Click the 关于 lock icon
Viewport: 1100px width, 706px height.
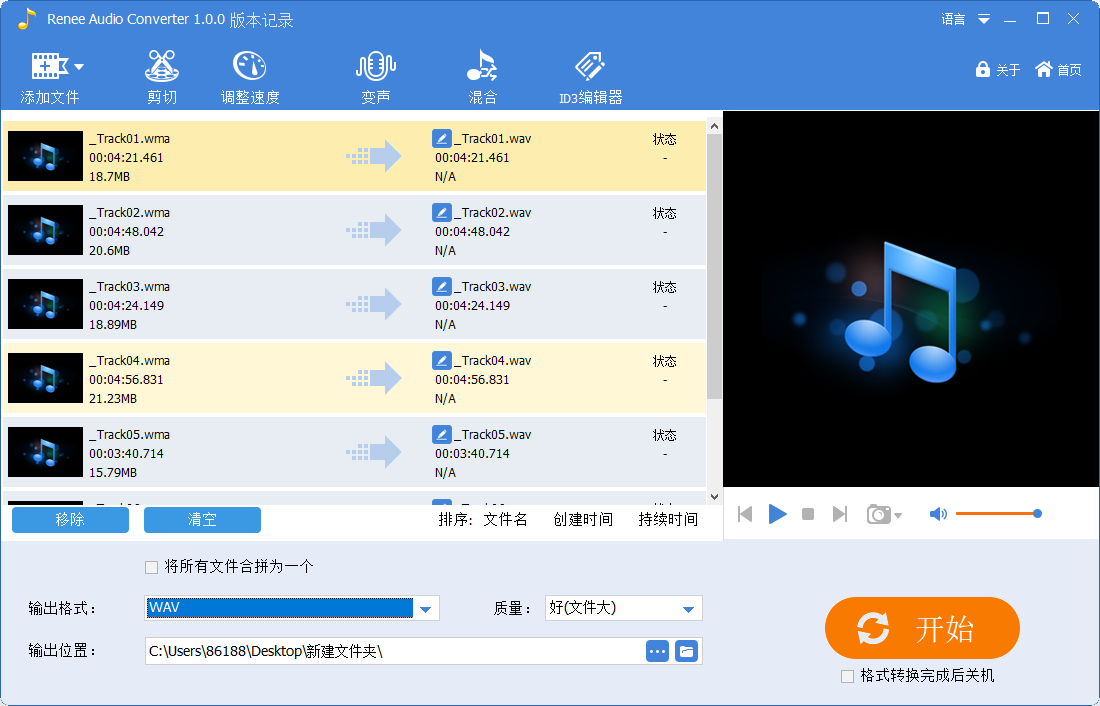[x=983, y=69]
